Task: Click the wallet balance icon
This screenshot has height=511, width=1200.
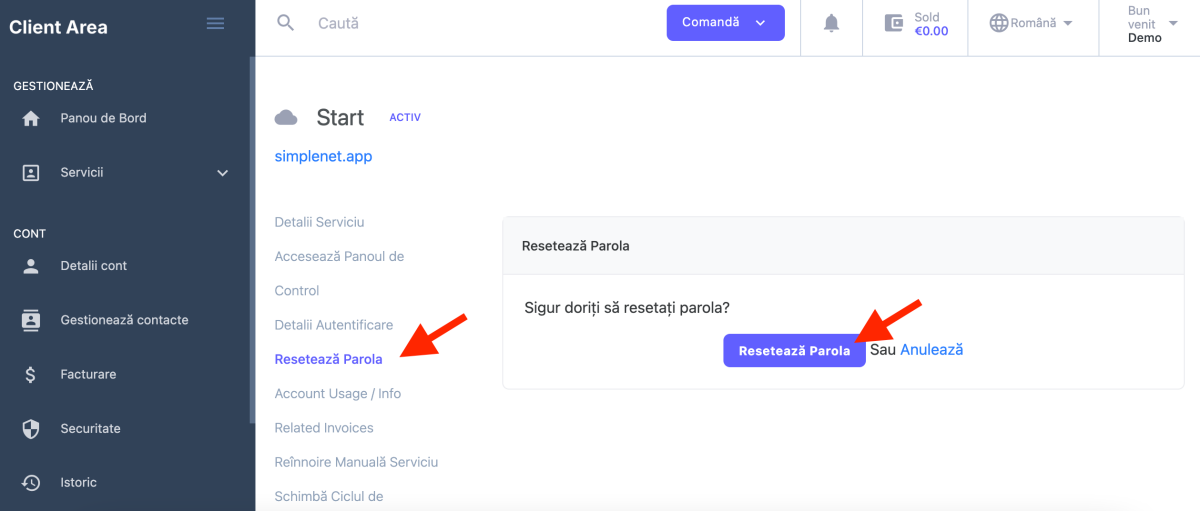Action: tap(895, 23)
